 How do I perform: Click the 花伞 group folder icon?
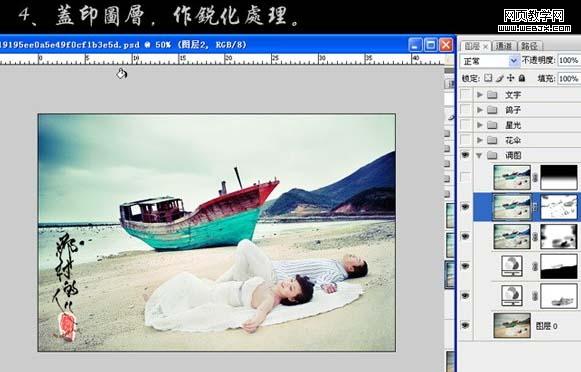click(x=492, y=140)
